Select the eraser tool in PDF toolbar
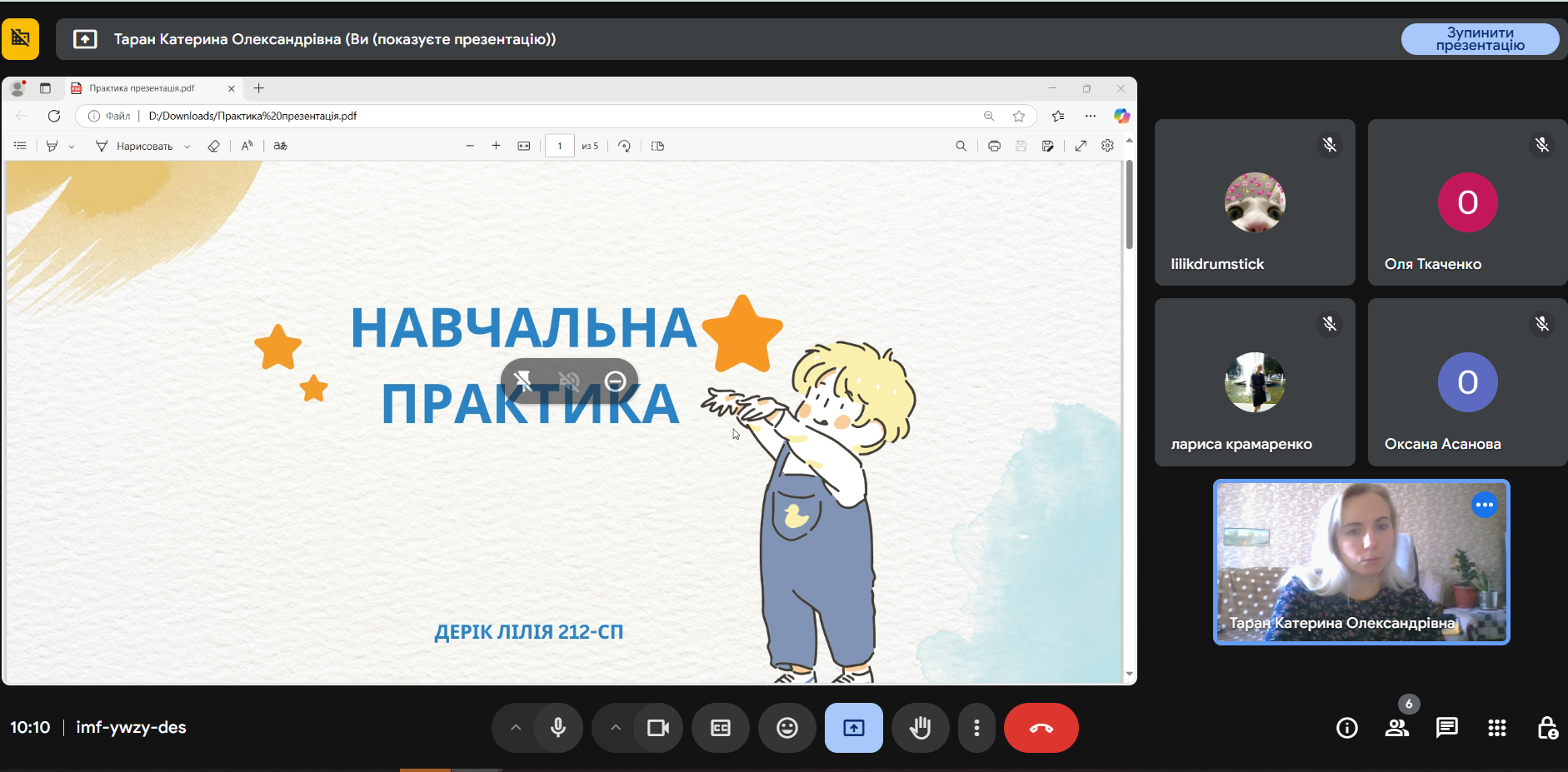The width and height of the screenshot is (1568, 772). pos(213,146)
